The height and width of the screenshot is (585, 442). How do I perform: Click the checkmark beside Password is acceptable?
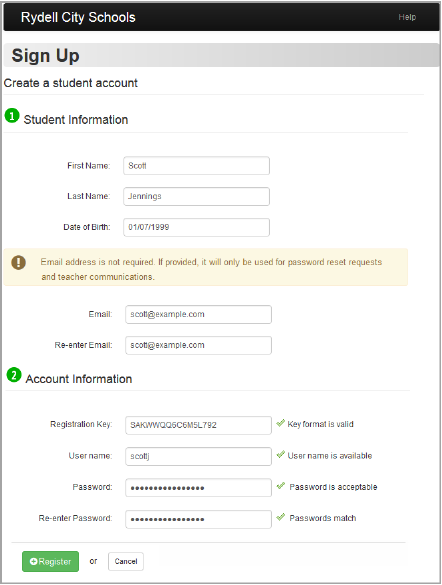click(280, 486)
